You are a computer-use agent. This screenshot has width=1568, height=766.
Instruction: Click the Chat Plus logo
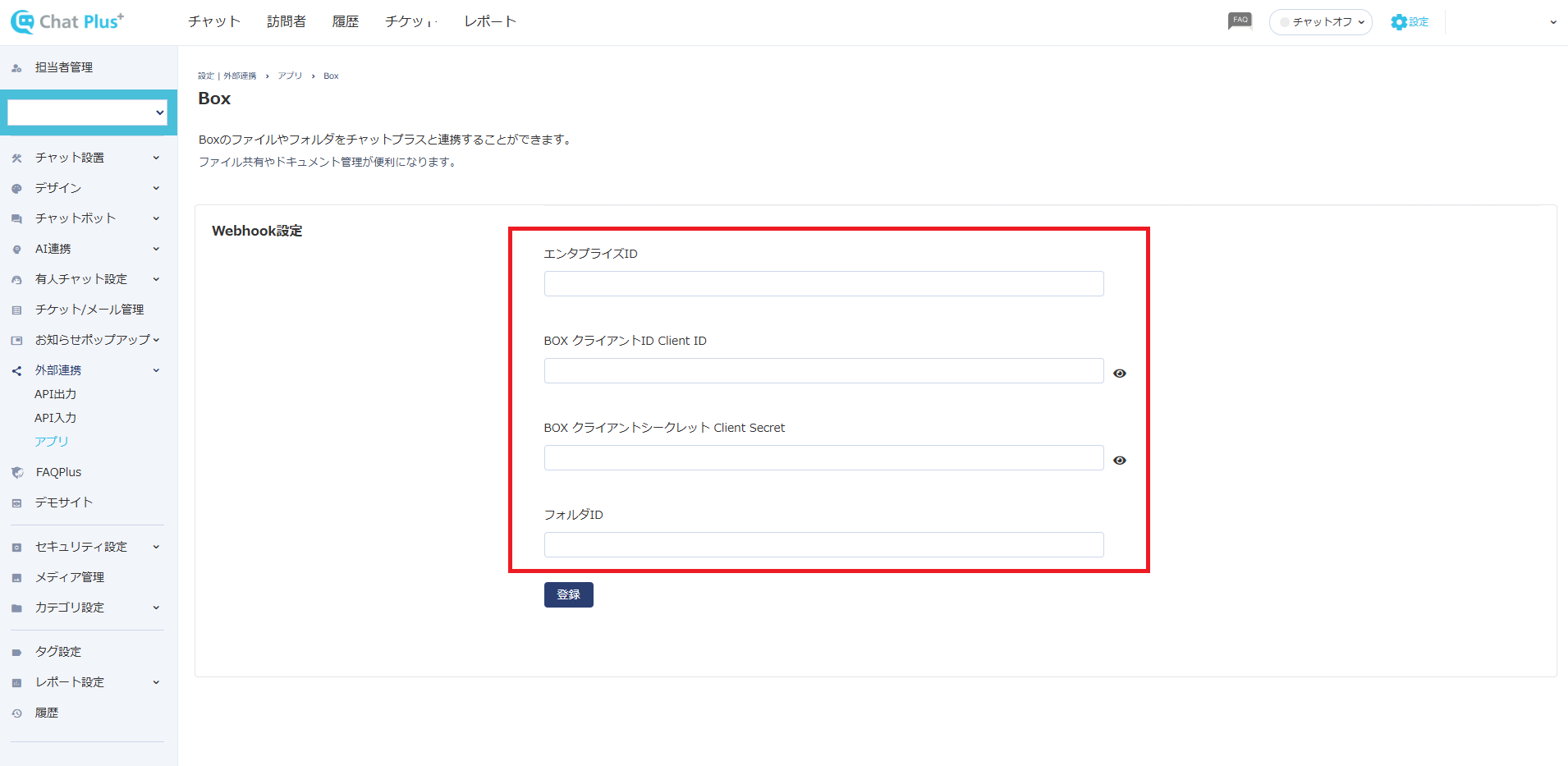pyautogui.click(x=67, y=21)
